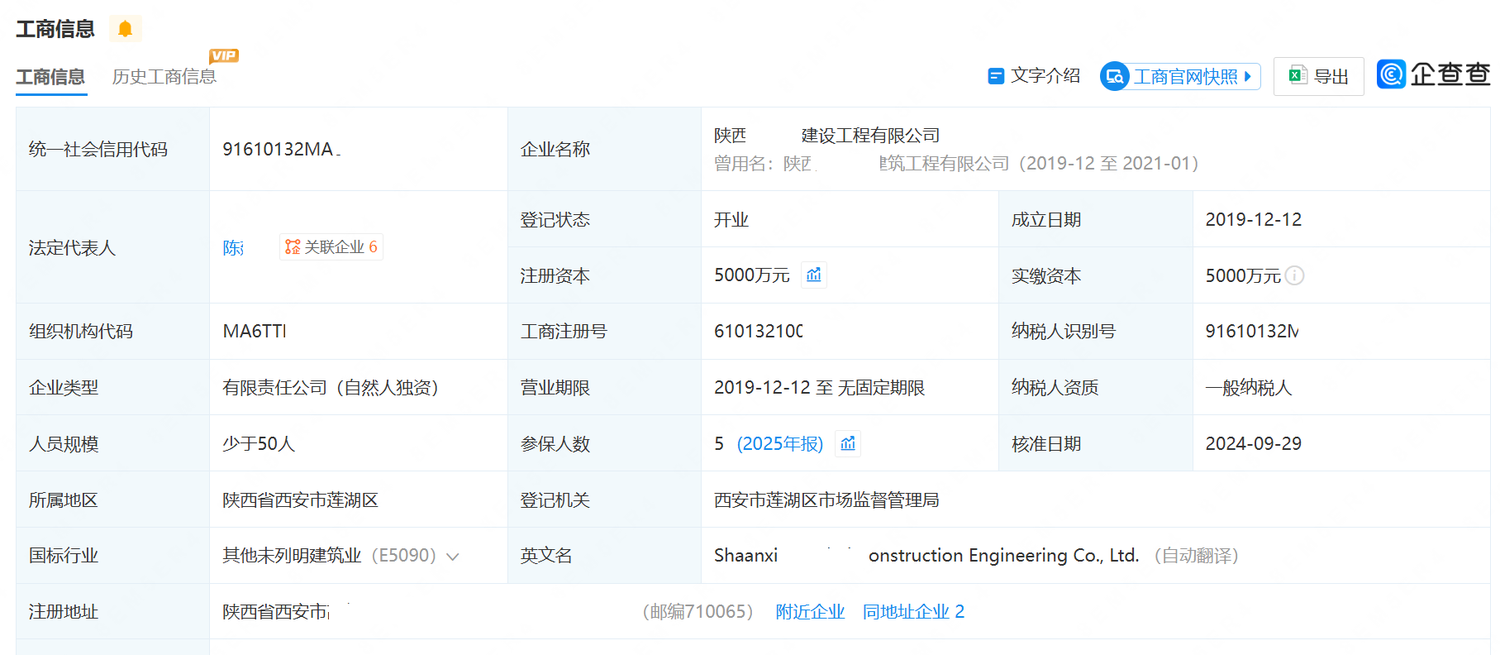The image size is (1500, 655).
Task: Click 组织机构代码 value MA6TT
Action: click(254, 332)
